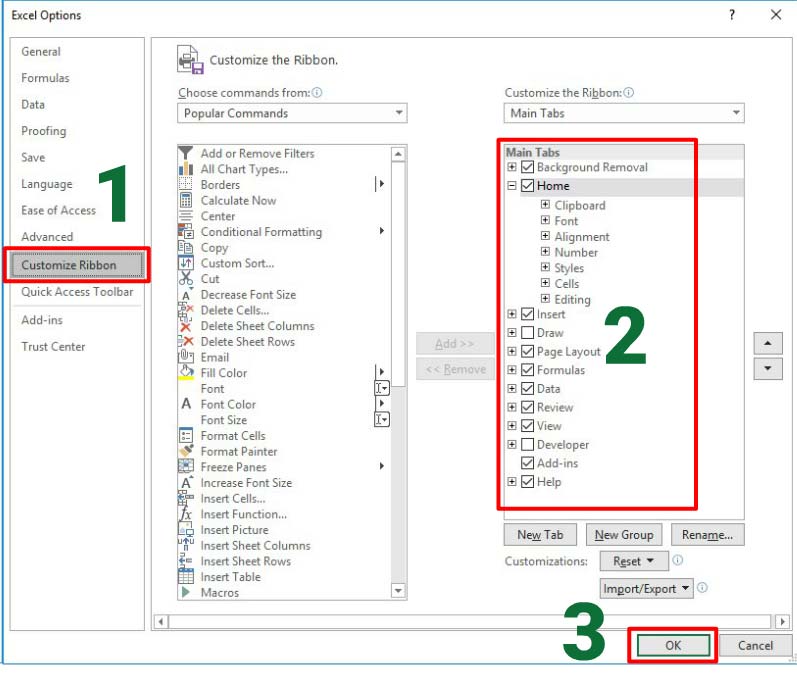Go to Quick Access Toolbar category
797x682 pixels.
point(77,292)
